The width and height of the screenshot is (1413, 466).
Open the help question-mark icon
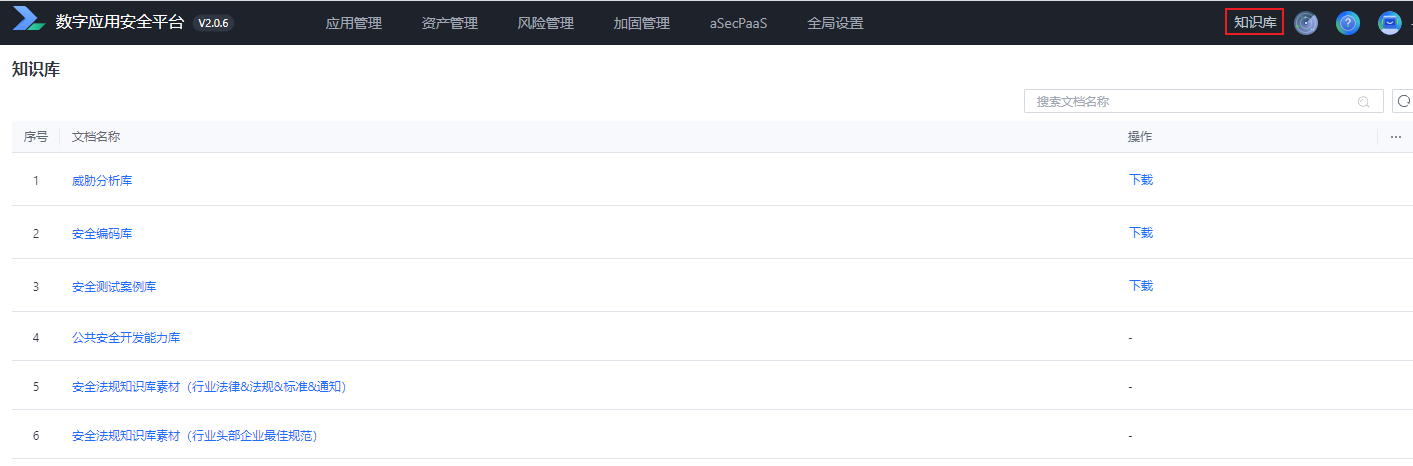pos(1348,23)
